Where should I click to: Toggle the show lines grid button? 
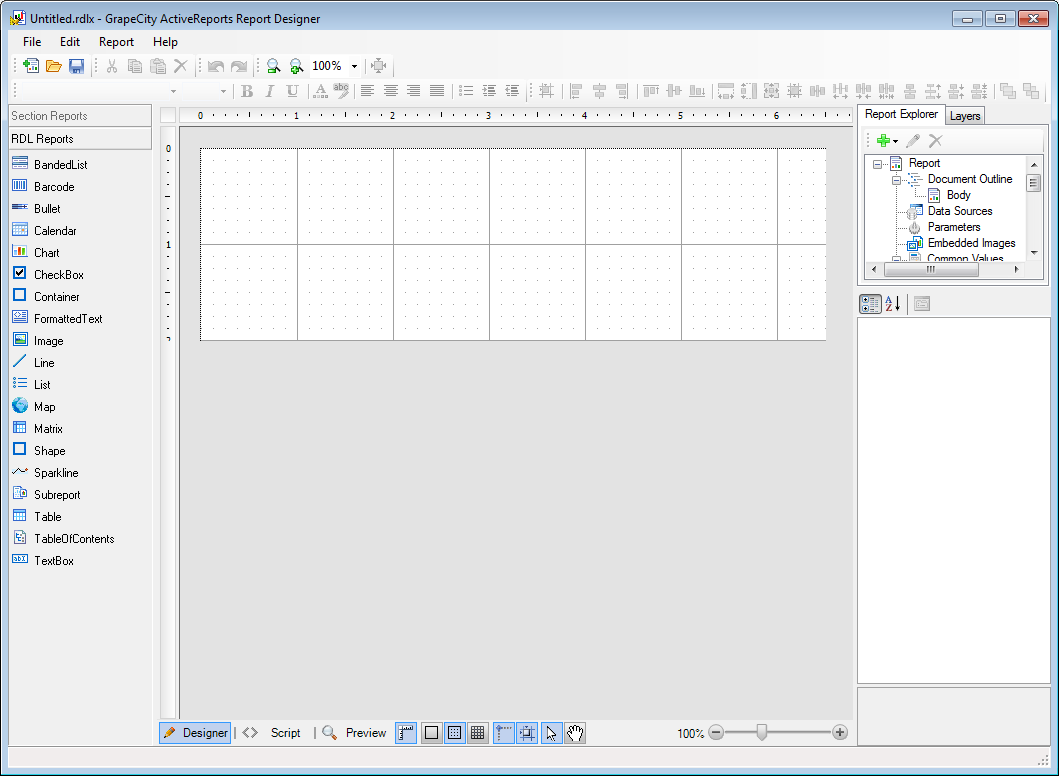pos(477,733)
